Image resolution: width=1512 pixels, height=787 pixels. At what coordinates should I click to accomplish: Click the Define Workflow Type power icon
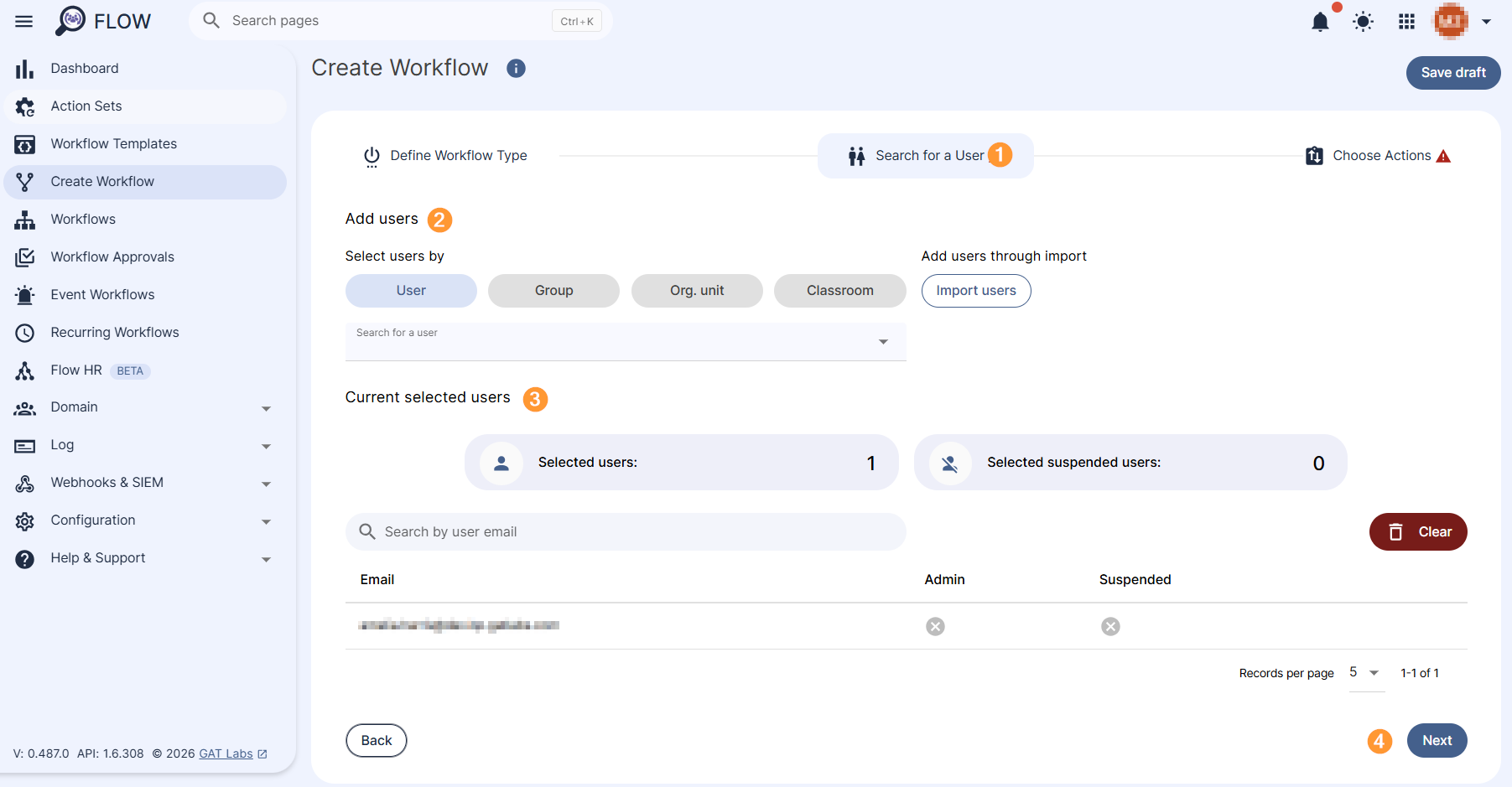point(372,157)
